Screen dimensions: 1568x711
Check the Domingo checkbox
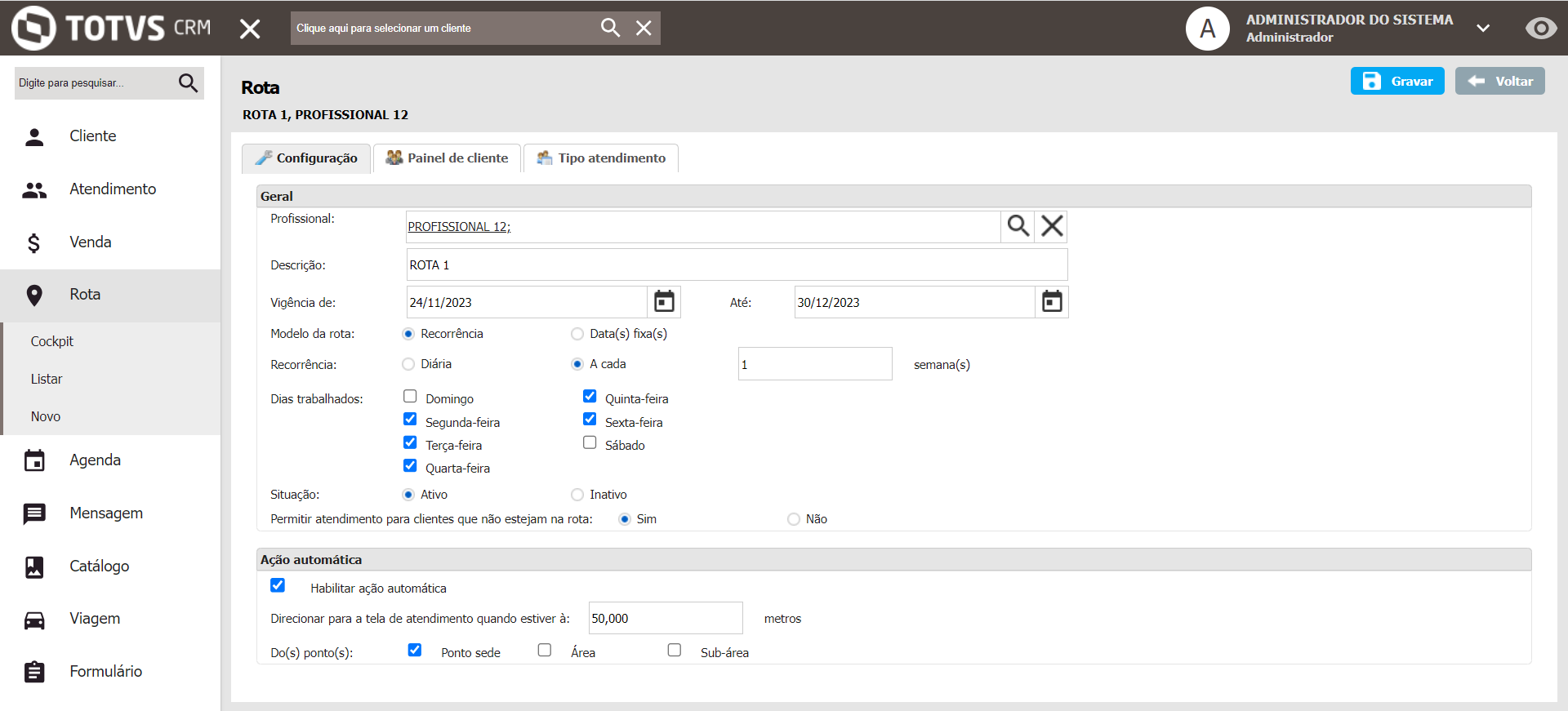(410, 397)
